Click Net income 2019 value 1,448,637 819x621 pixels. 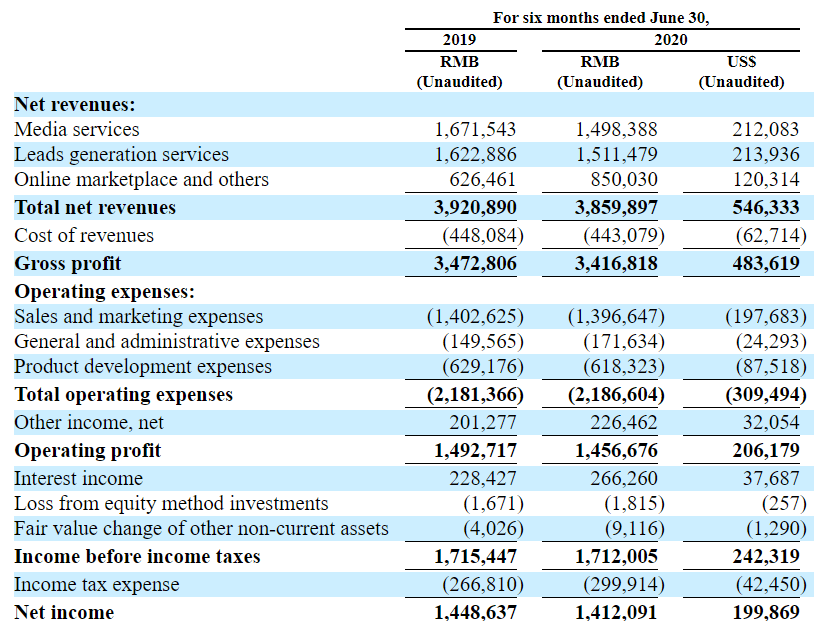click(475, 612)
